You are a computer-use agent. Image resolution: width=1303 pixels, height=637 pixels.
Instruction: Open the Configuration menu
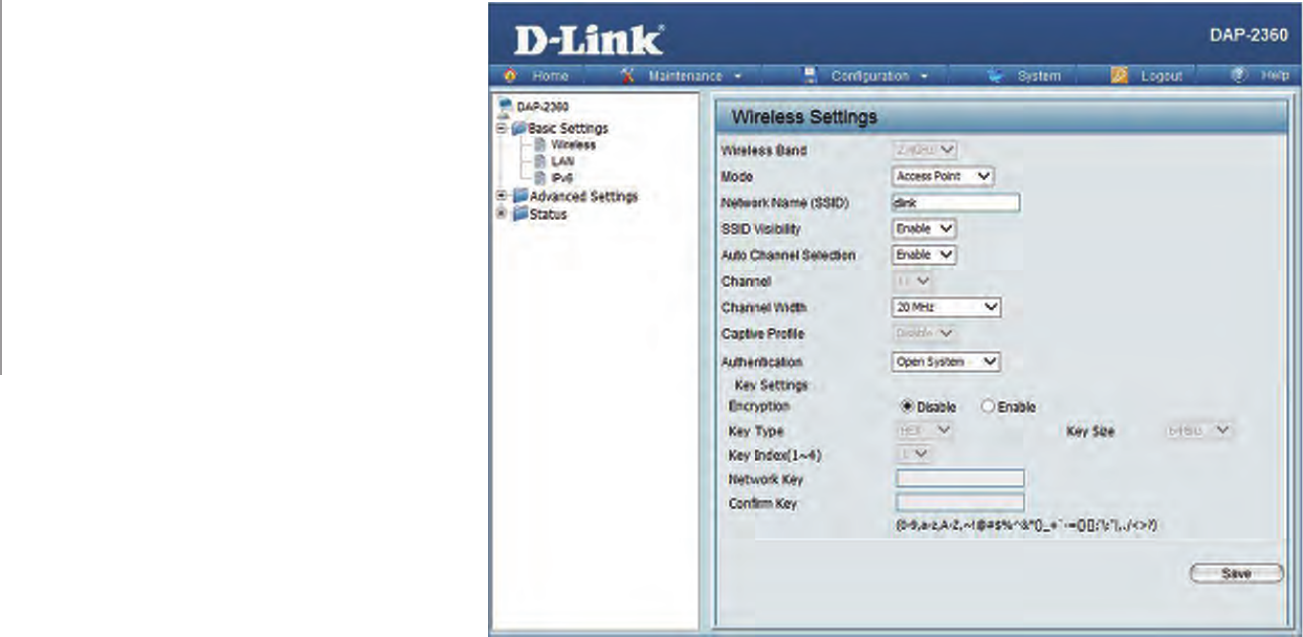868,76
